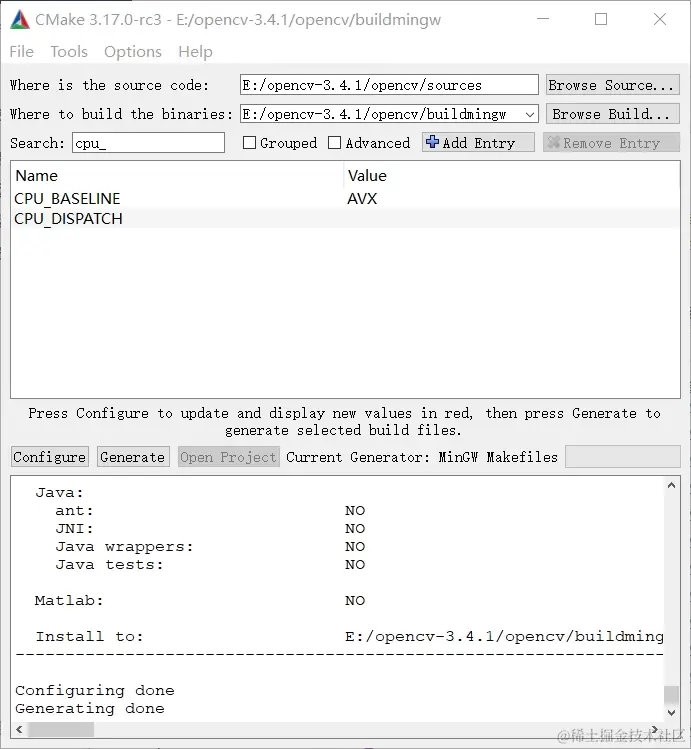Click the AVX value of CPU_BASELINE

pyautogui.click(x=362, y=199)
